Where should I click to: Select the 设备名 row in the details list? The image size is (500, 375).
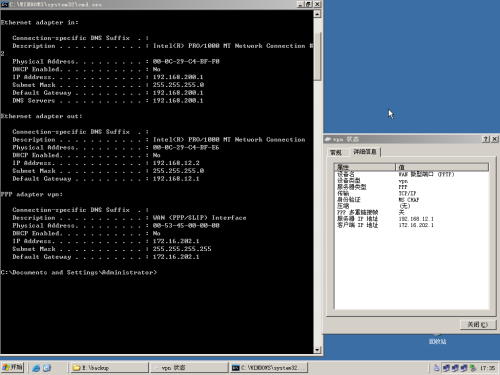pos(412,174)
